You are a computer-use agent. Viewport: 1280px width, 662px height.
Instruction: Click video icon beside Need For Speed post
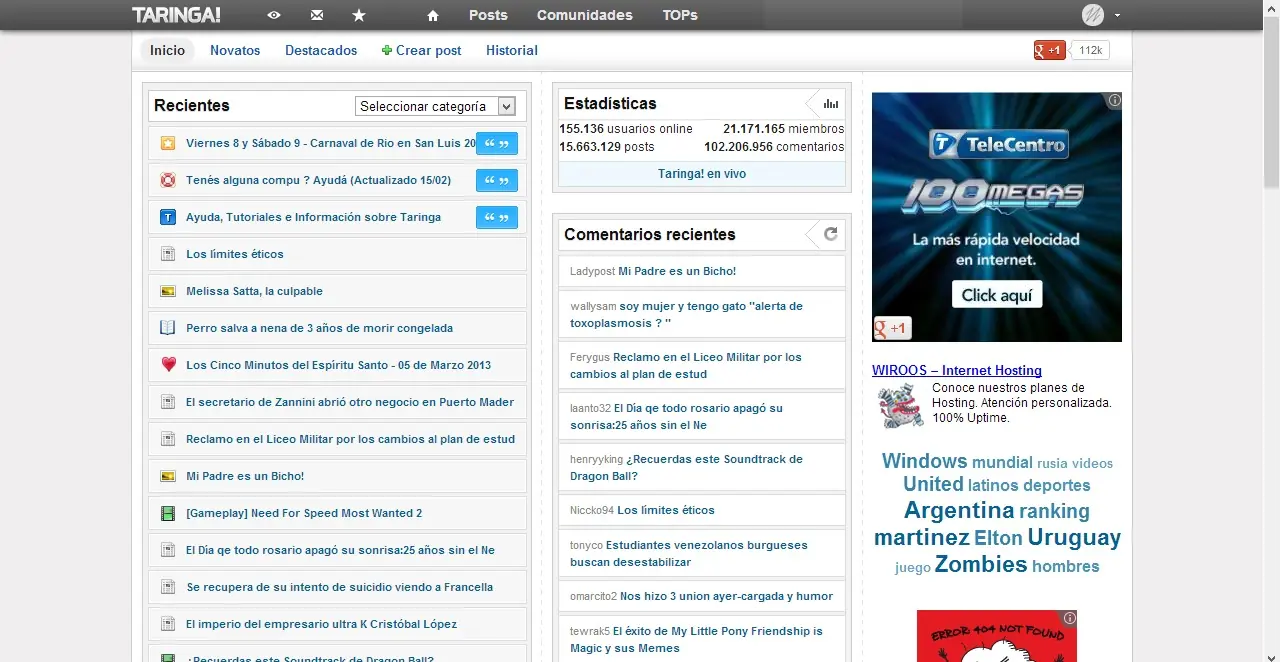(168, 513)
